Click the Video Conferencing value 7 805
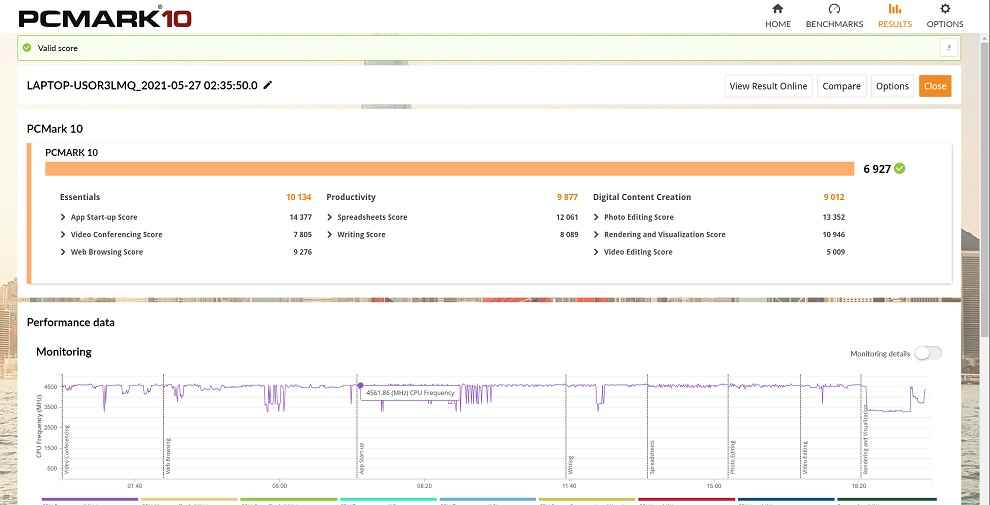Viewport: 990px width, 505px height. point(302,235)
